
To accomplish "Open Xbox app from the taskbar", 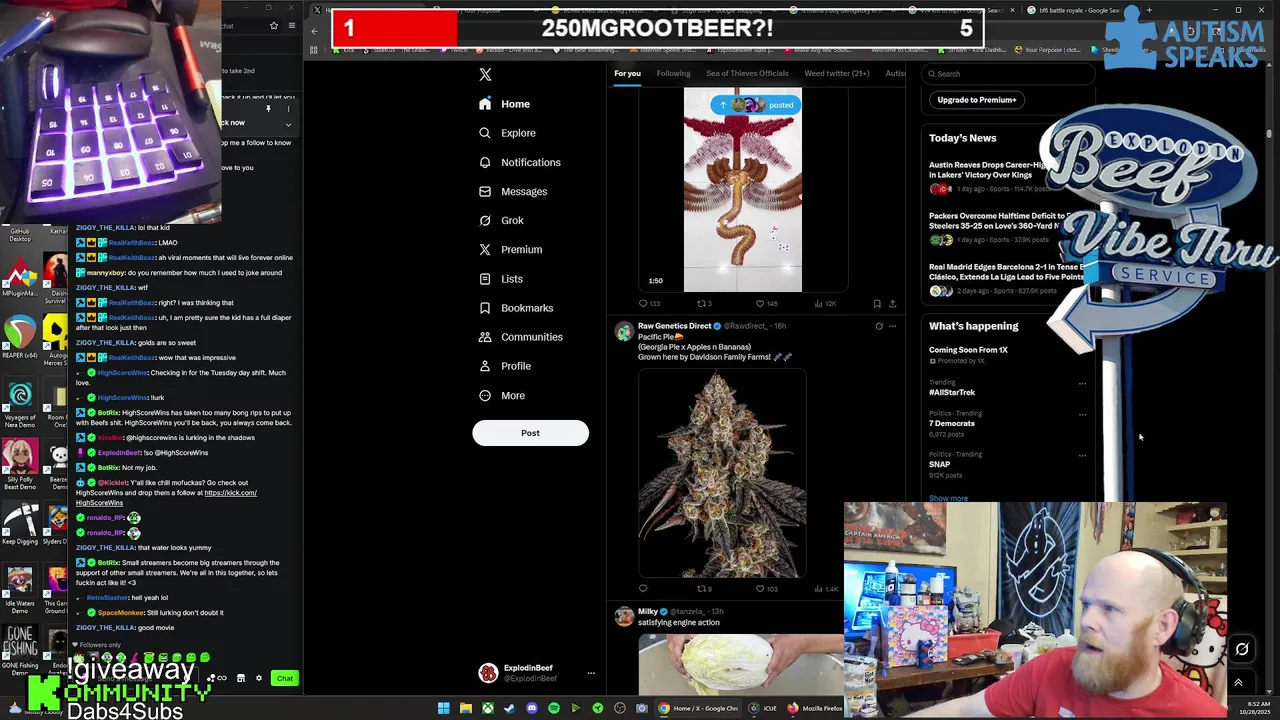I will (x=487, y=709).
